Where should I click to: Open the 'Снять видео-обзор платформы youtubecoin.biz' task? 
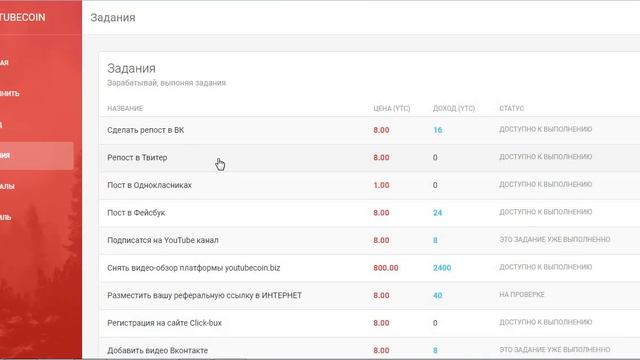pos(193,268)
